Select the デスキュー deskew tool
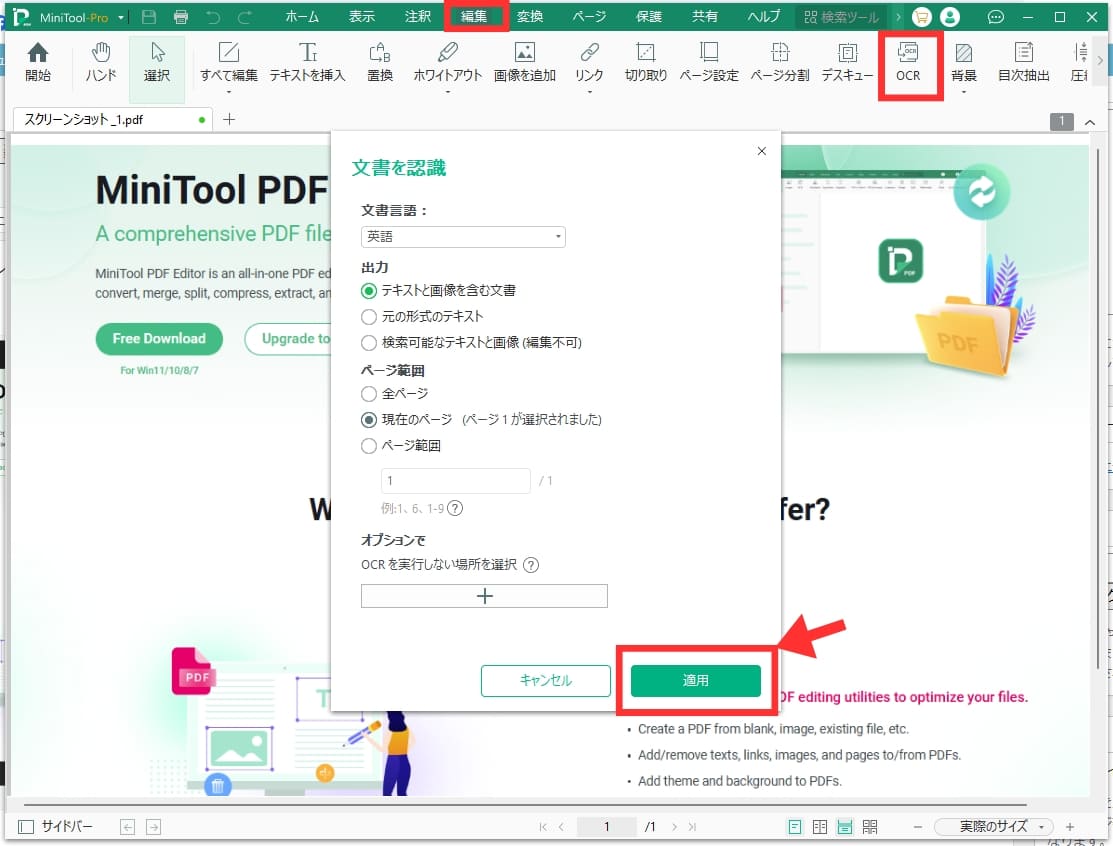This screenshot has height=846, width=1113. tap(847, 62)
